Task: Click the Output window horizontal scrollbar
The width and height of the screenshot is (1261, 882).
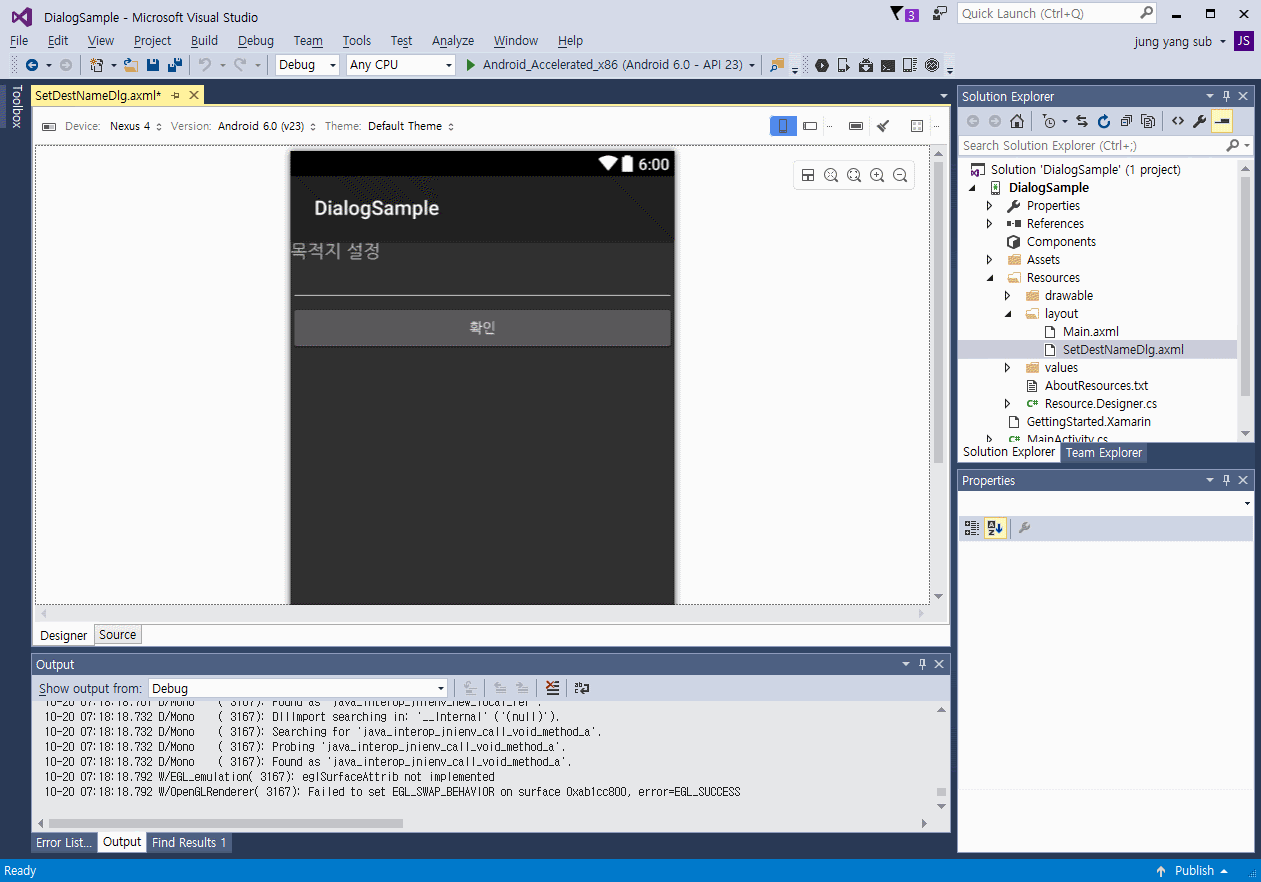Action: (x=225, y=824)
